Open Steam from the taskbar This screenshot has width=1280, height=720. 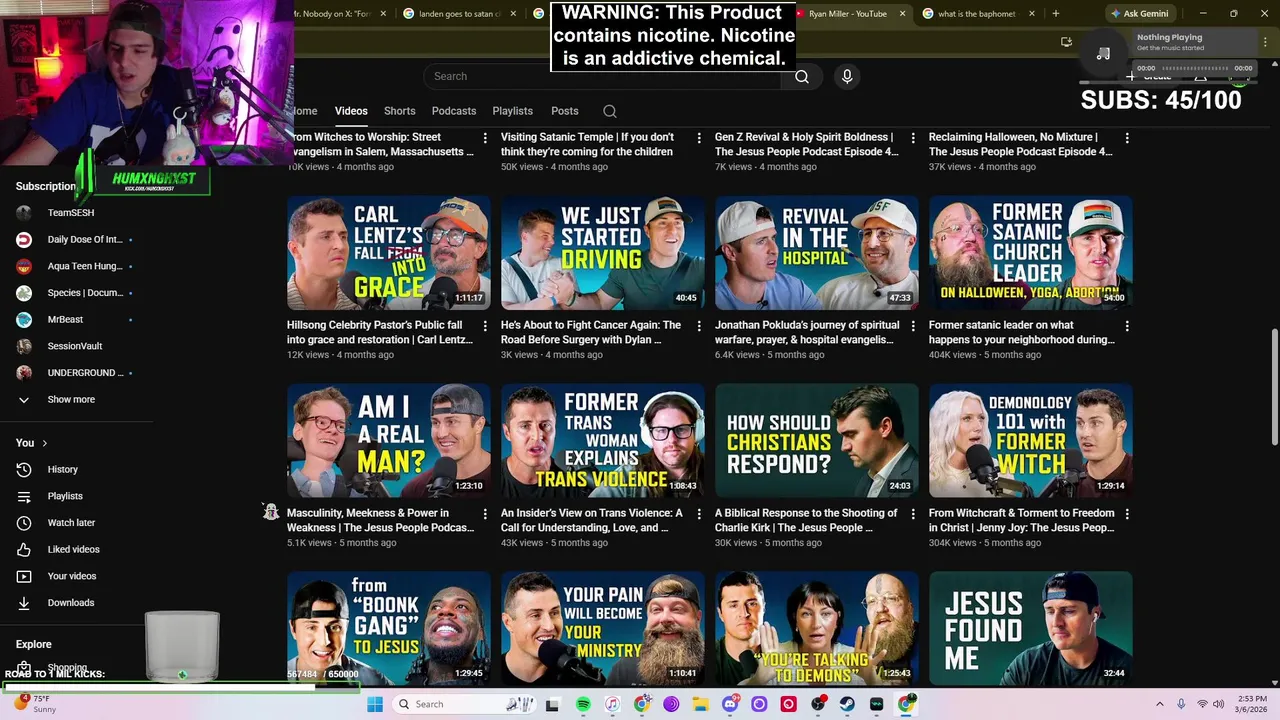[847, 704]
